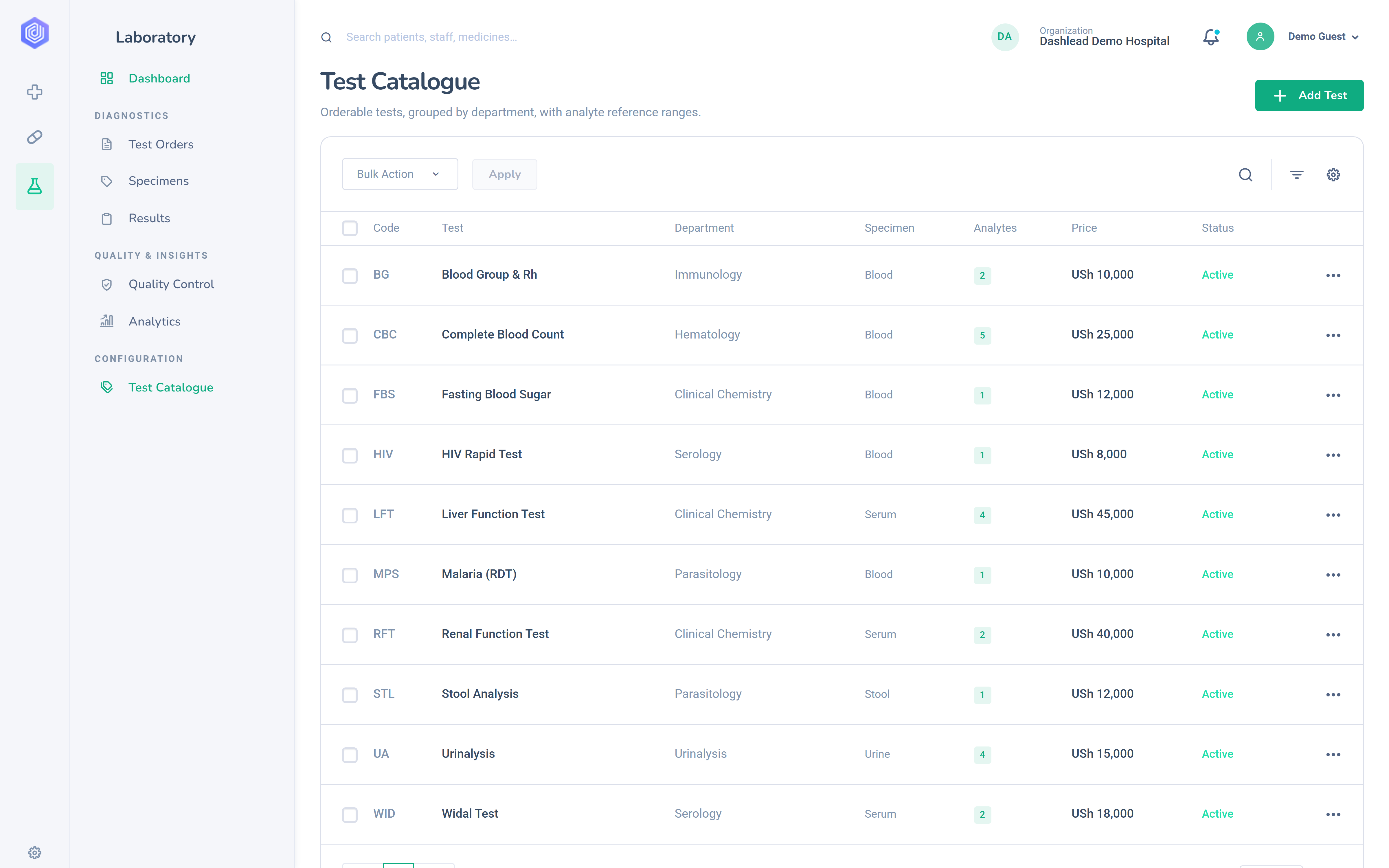Open the medical cross module icon
Image resolution: width=1389 pixels, height=868 pixels.
coord(34,92)
